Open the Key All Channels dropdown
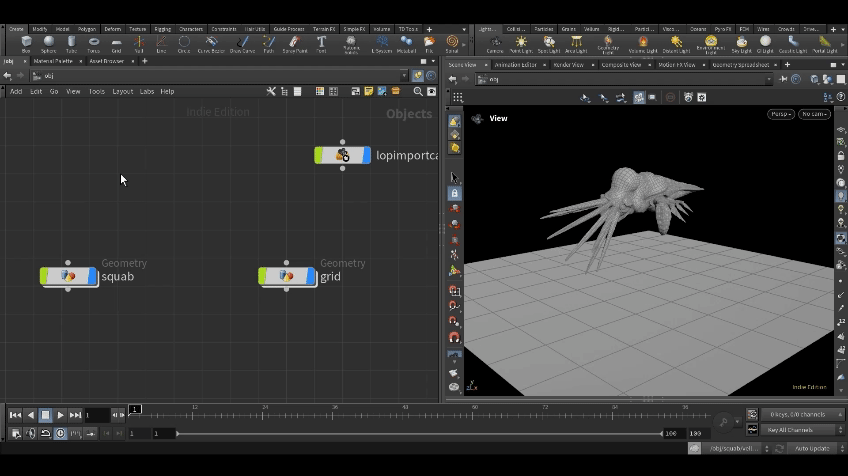The height and width of the screenshot is (476, 848). [x=803, y=430]
